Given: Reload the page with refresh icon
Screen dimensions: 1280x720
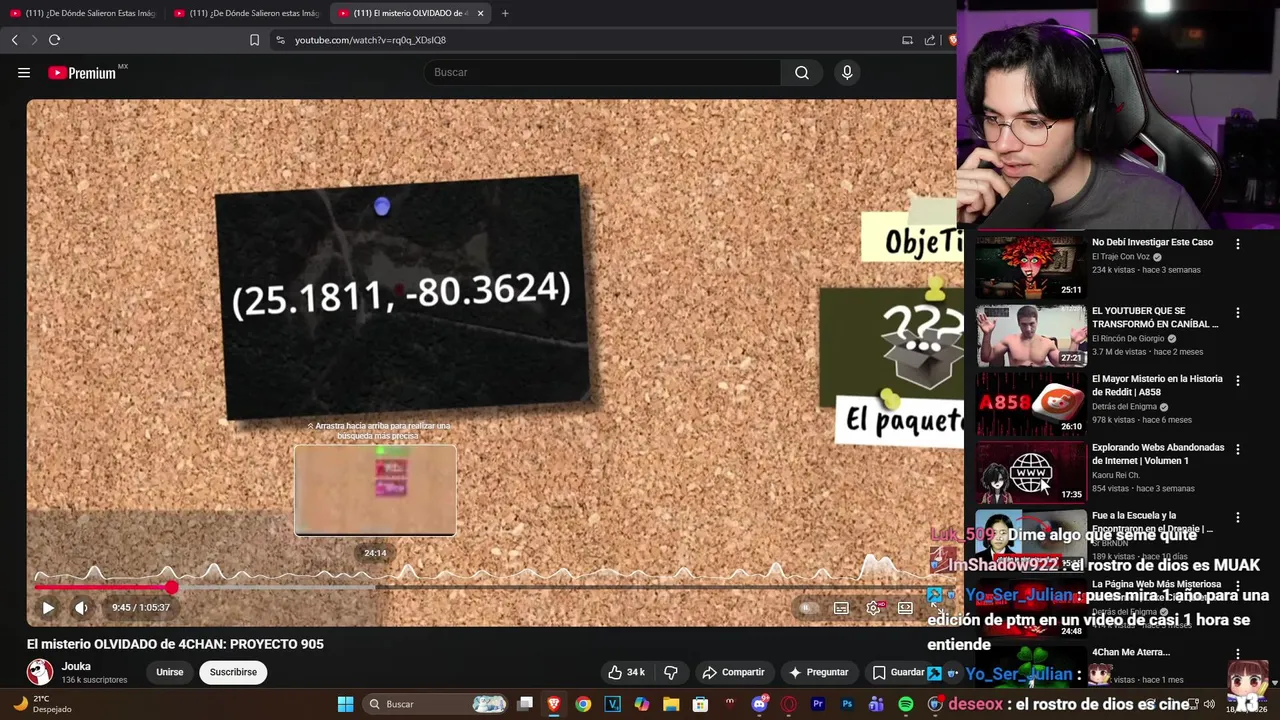Looking at the screenshot, I should click(x=55, y=40).
